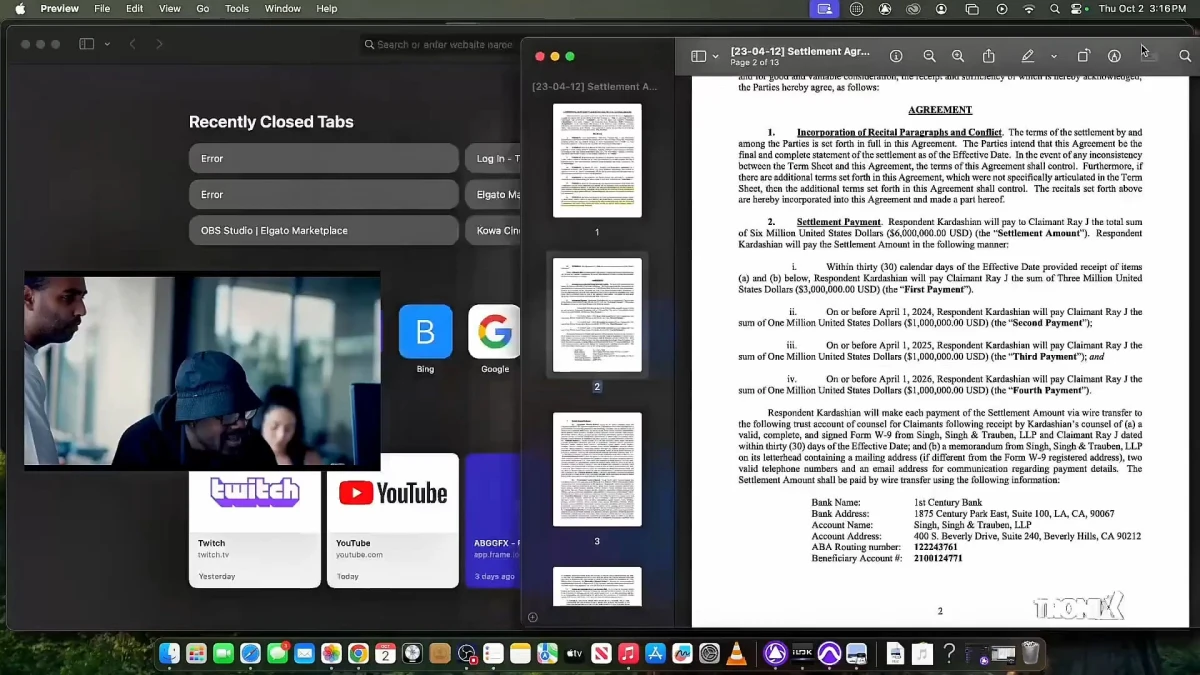This screenshot has height=675, width=1200.
Task: Toggle the Preview sidebar view button
Action: (698, 56)
